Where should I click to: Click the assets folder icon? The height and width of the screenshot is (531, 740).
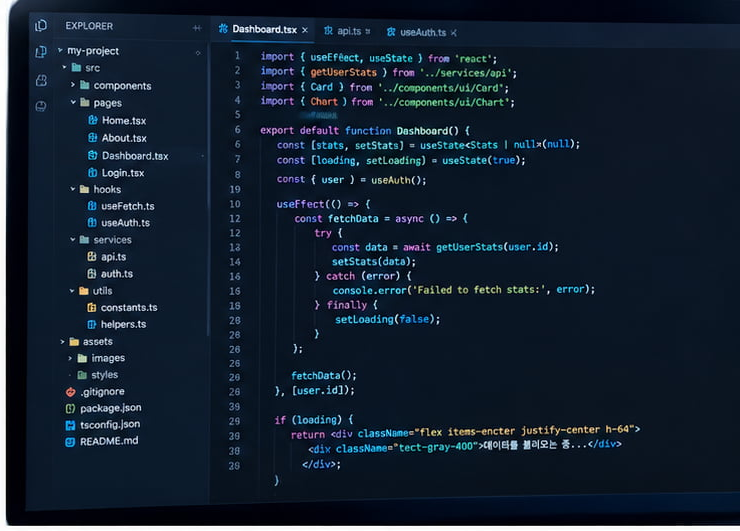[x=74, y=341]
